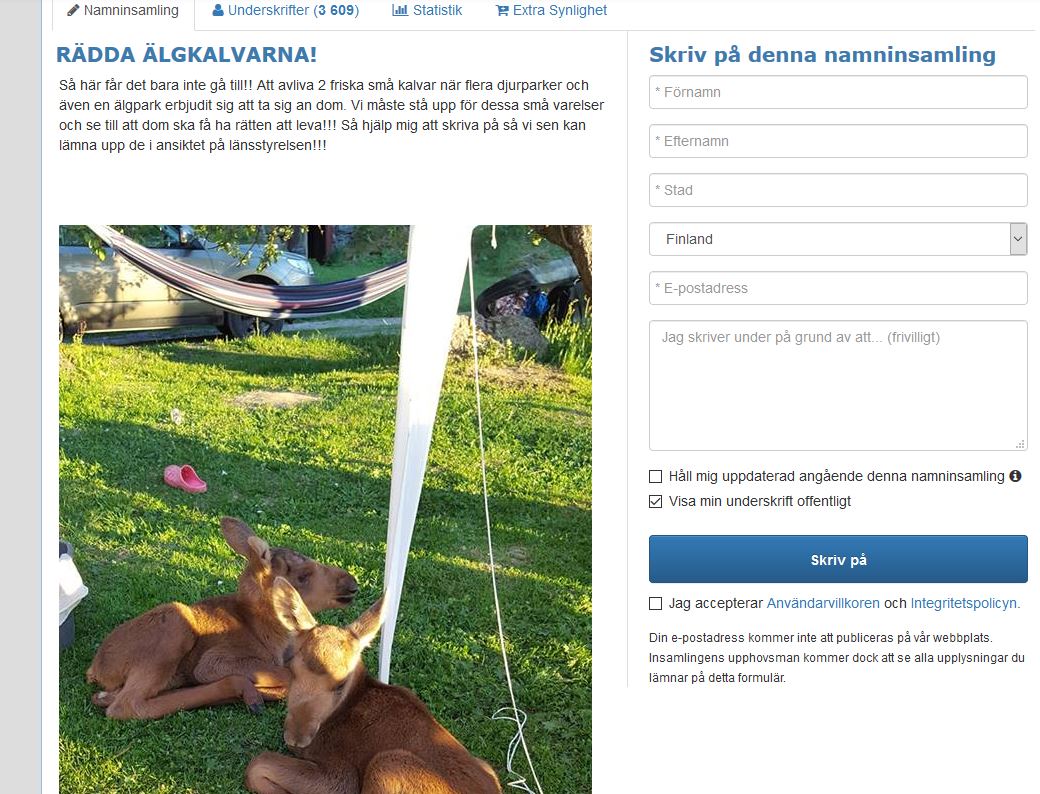Select the E-postadress field
The image size is (1040, 794).
coord(838,289)
